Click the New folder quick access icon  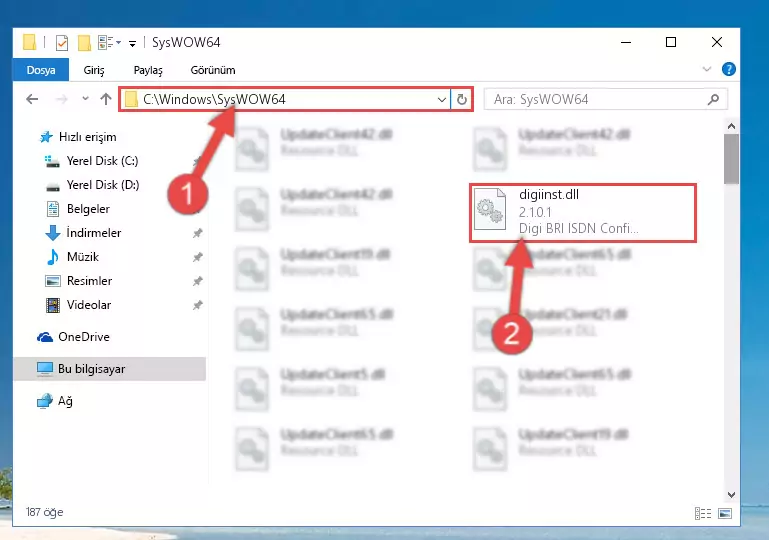[84, 43]
